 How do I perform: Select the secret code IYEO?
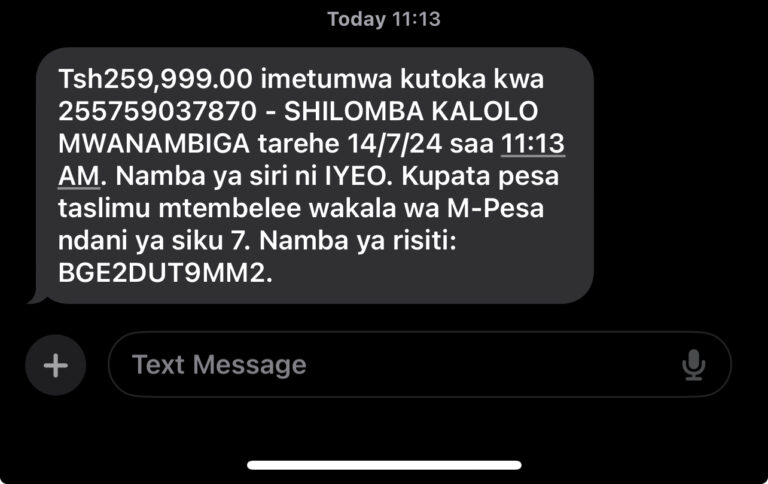coord(356,176)
